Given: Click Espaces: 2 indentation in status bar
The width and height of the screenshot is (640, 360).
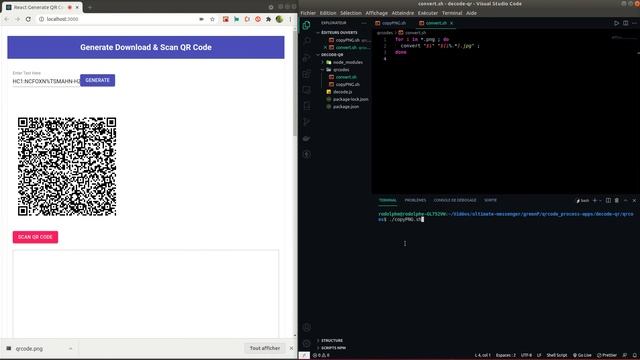Looking at the screenshot, I should (505, 355).
